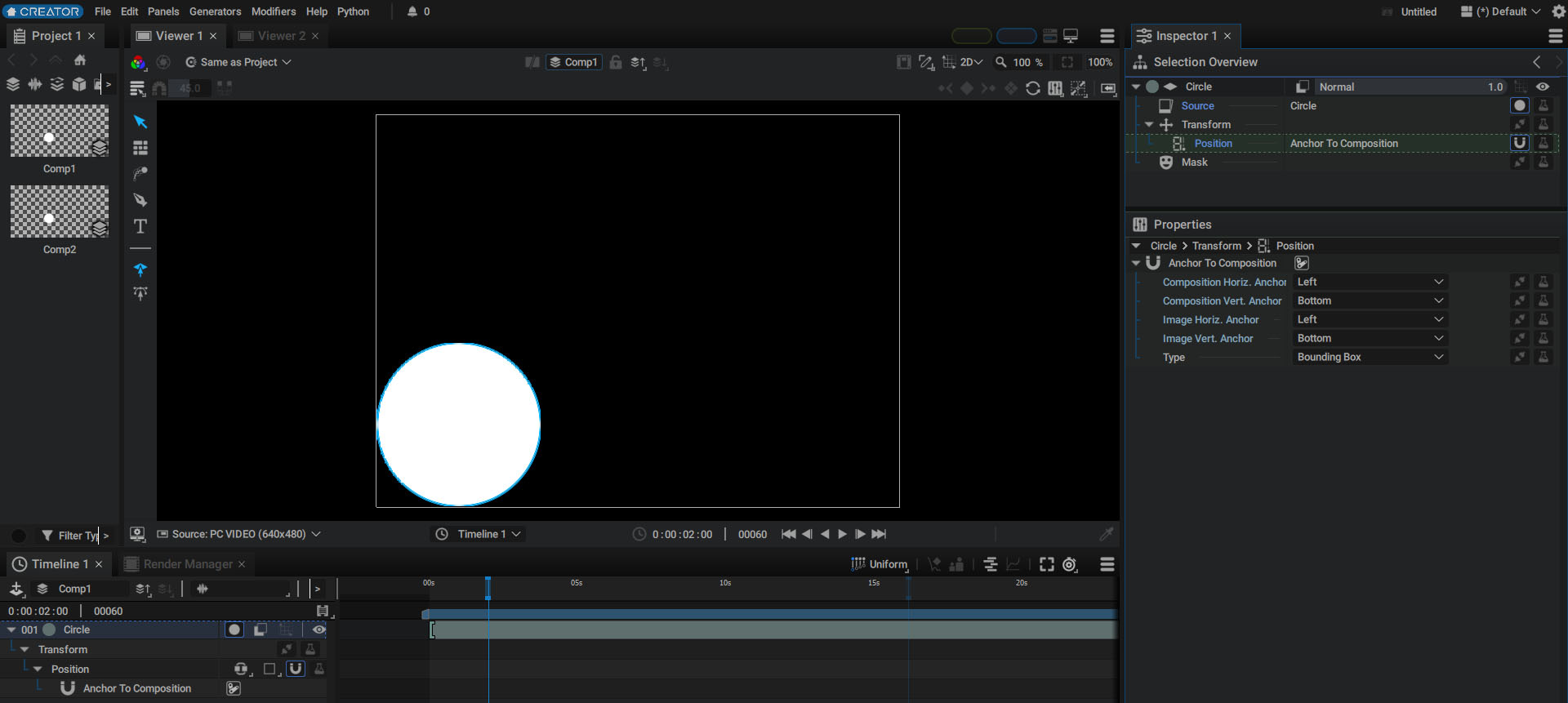
Task: Open Composition Vert. Anchor dropdown
Action: (x=1370, y=300)
